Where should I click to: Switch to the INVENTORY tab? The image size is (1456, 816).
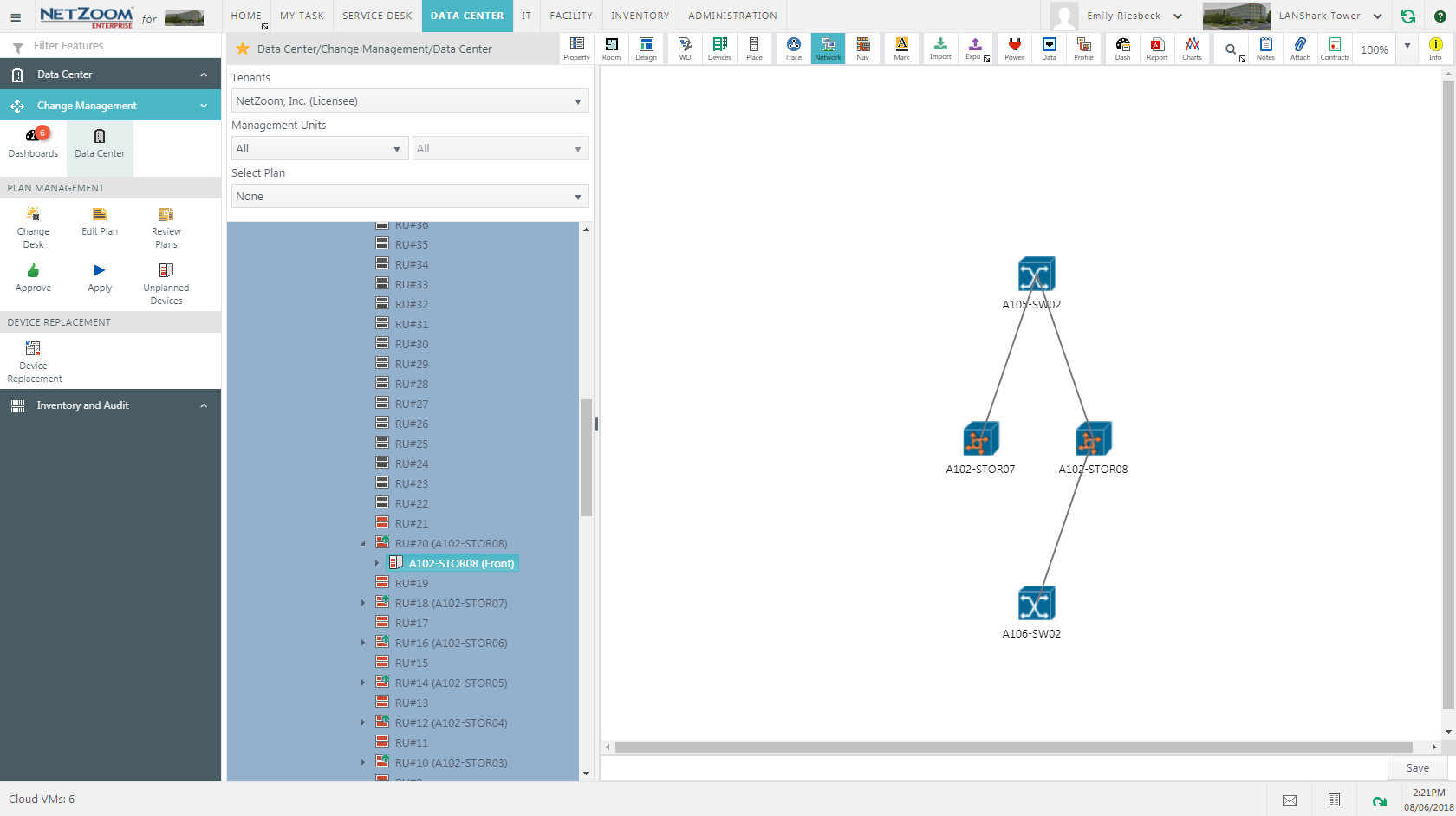pyautogui.click(x=640, y=16)
